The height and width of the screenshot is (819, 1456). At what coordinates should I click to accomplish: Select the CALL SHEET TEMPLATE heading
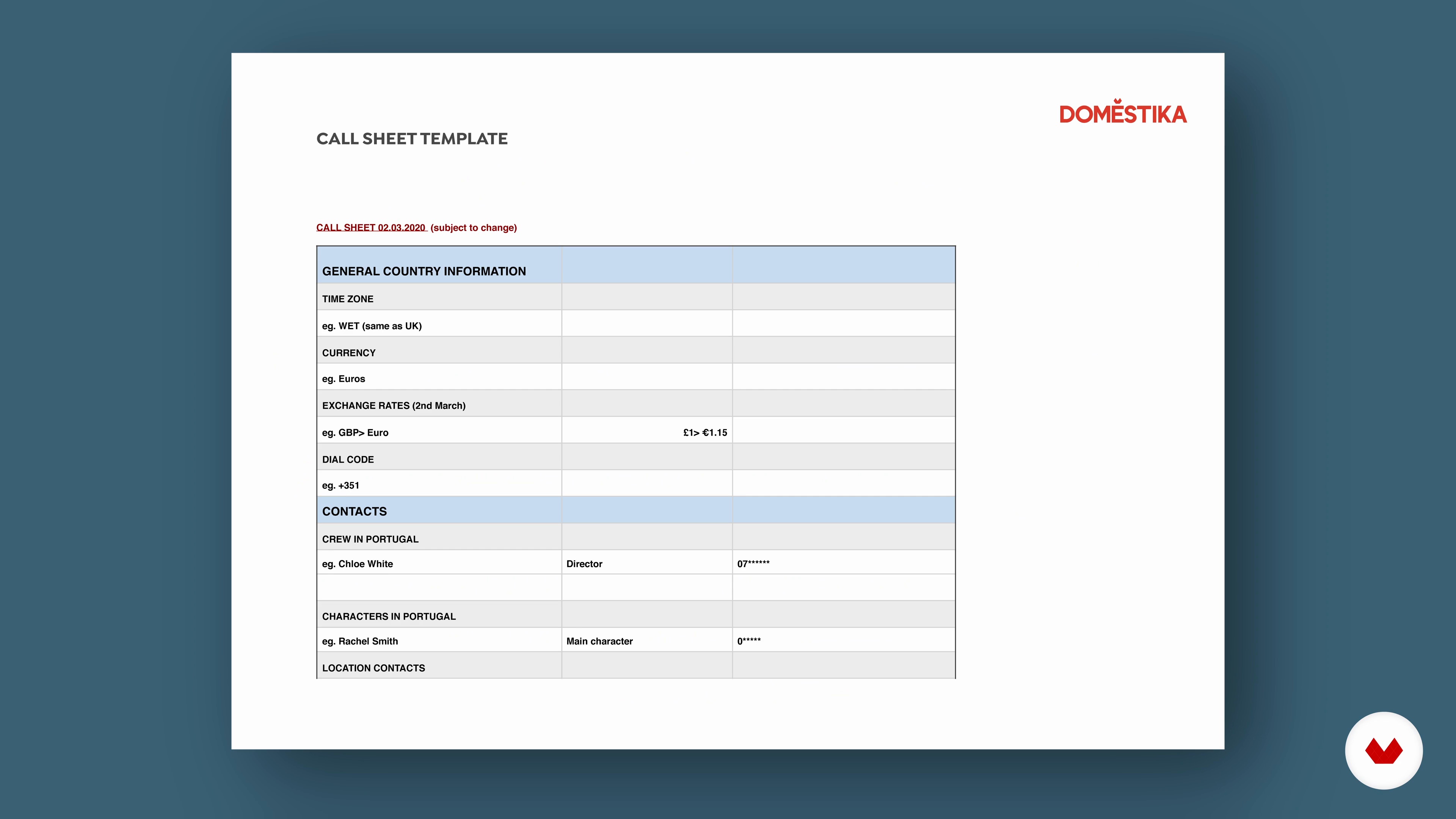[x=412, y=138]
